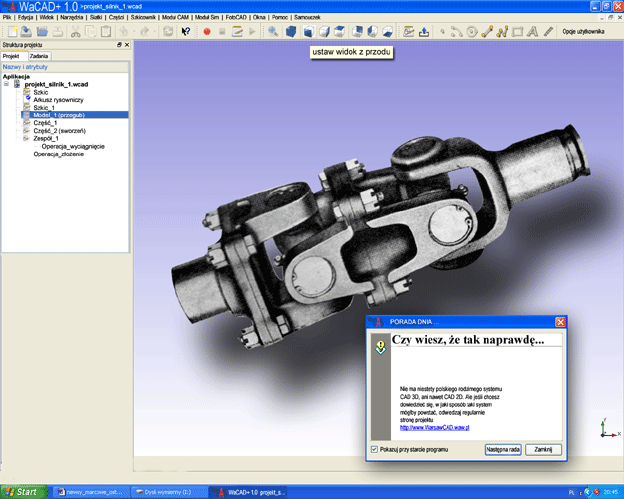Paste from clipboard using the toolbar icon
The image size is (624, 499).
point(106,31)
